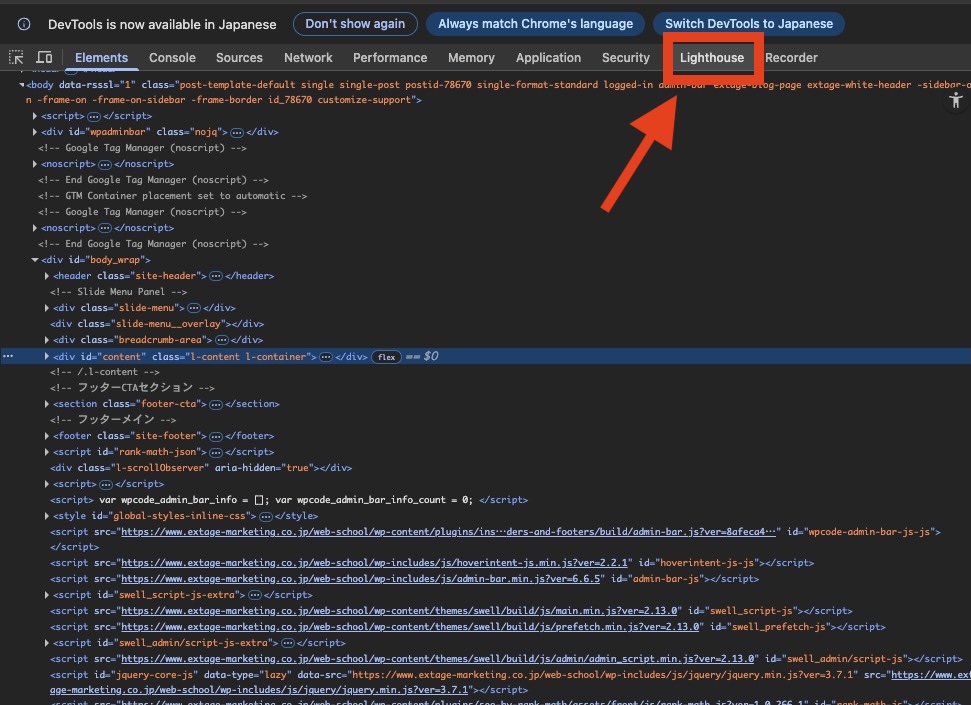
Task: Expand the site-footer footer node
Action: (x=47, y=436)
